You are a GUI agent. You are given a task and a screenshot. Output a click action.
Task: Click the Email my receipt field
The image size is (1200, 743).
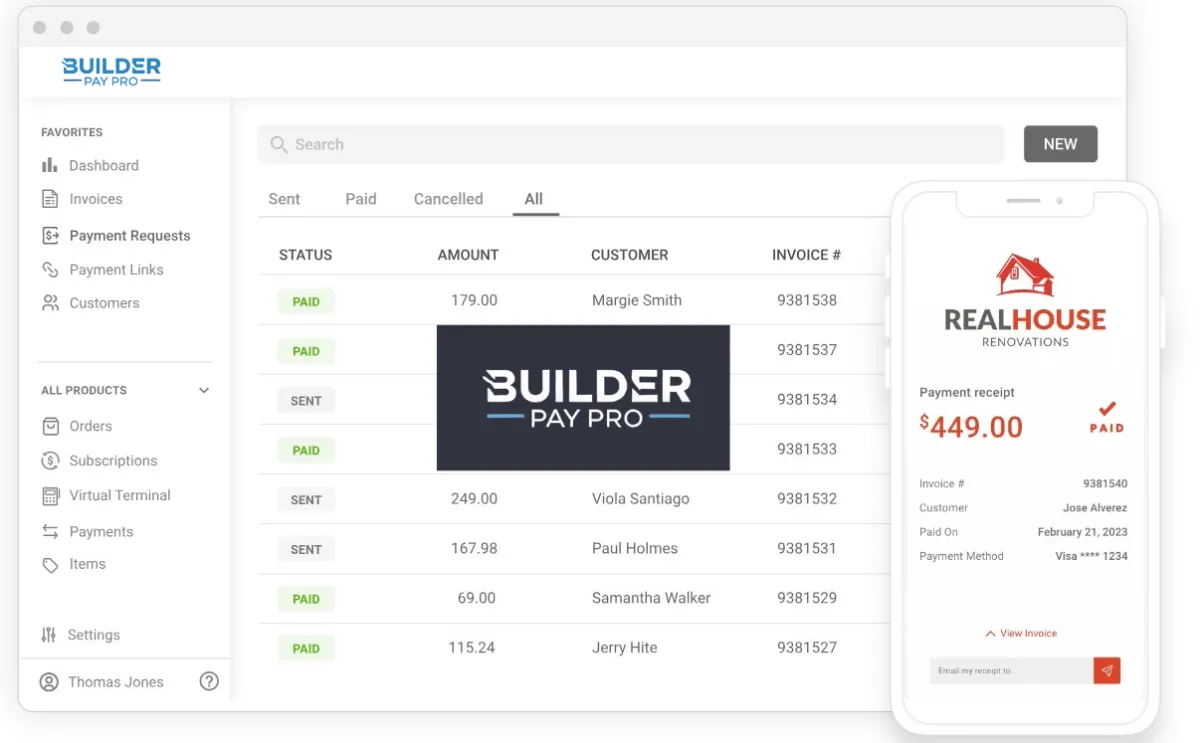(x=1011, y=670)
